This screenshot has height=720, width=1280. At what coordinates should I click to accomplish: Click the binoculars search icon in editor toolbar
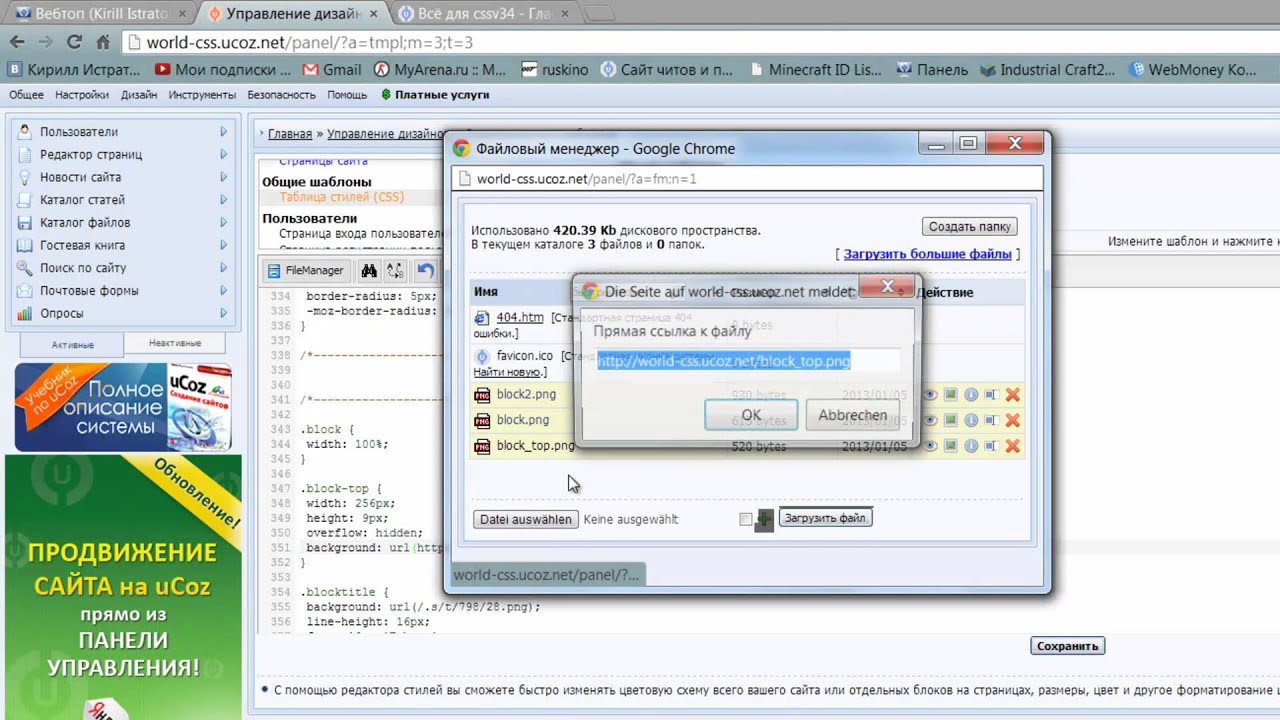click(369, 270)
